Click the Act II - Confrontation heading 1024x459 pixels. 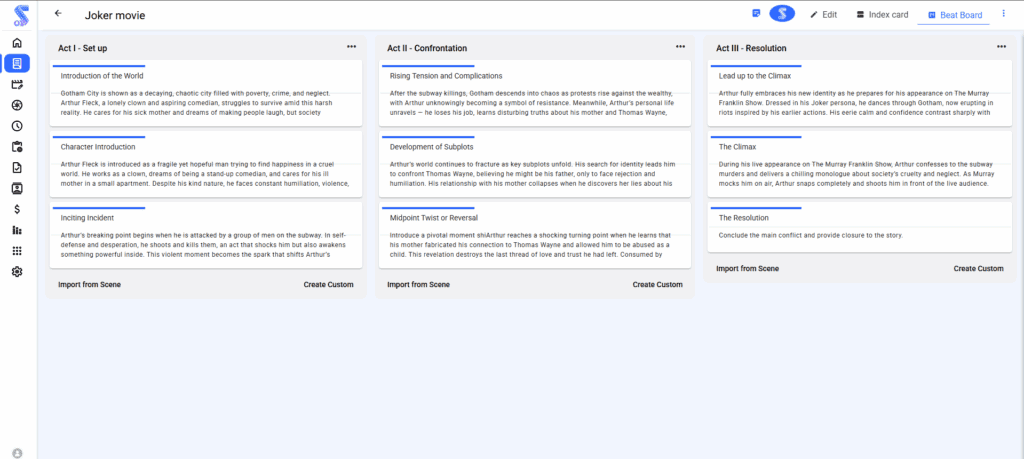(x=427, y=48)
